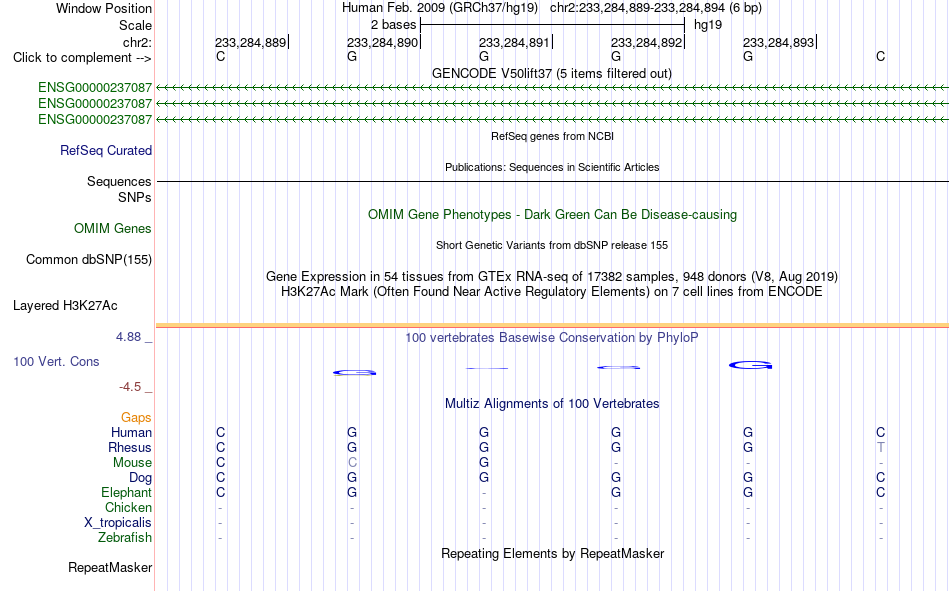Click the Chicken alignment row label
This screenshot has width=950, height=591.
coord(128,507)
